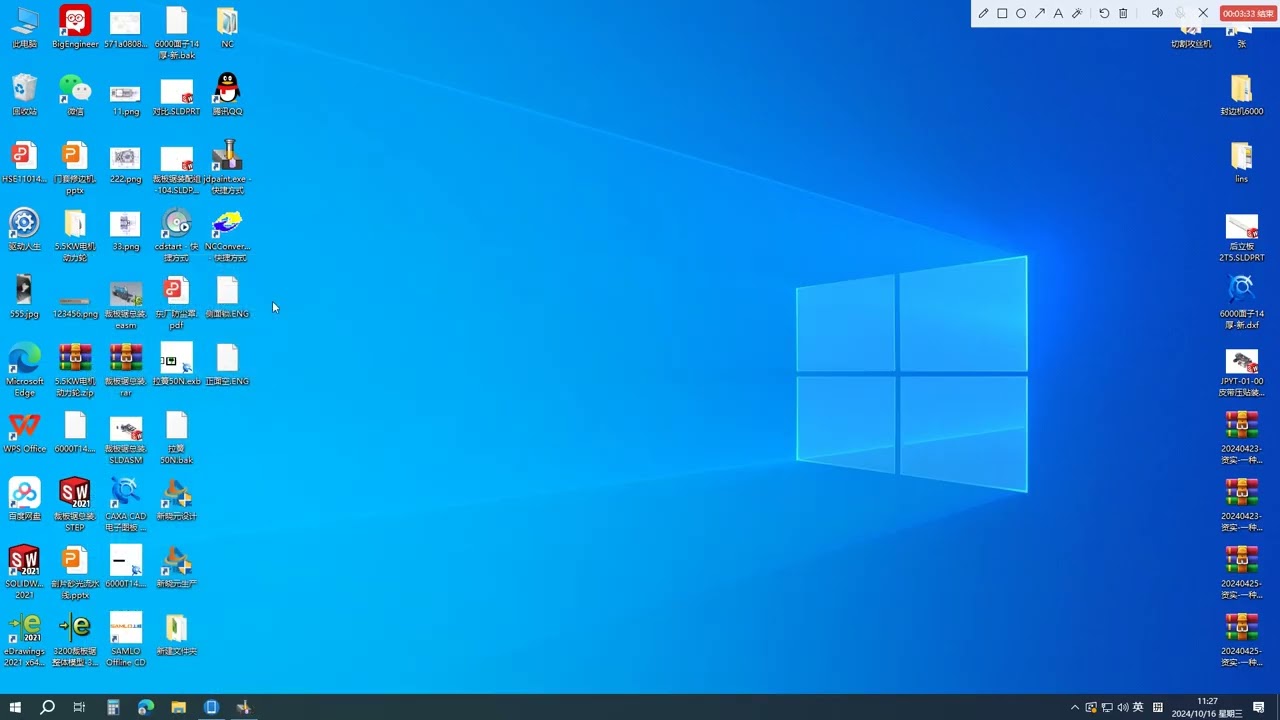Toggle microphone in recording toolbar
The width and height of the screenshot is (1280, 720).
click(1180, 14)
